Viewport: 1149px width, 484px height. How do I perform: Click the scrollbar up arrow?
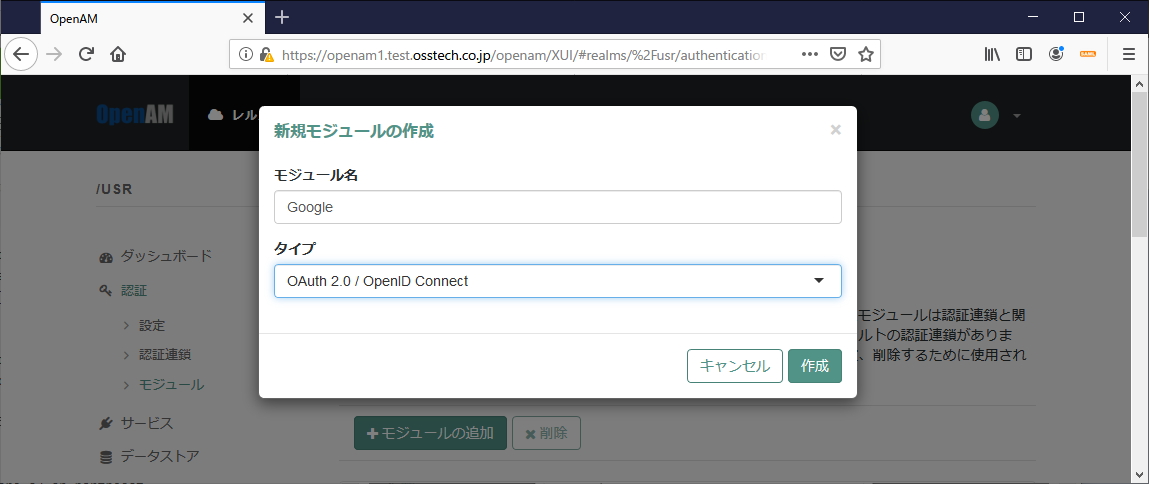pyautogui.click(x=1139, y=83)
